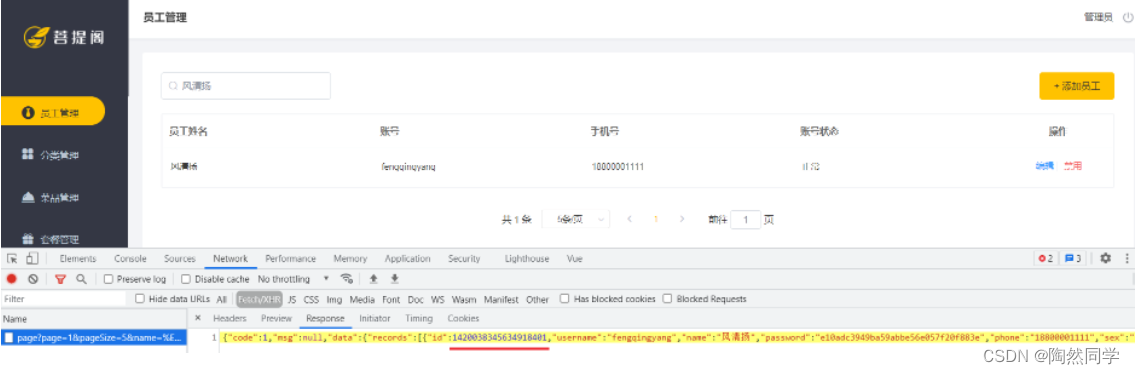Viewport: 1135px width, 374px height.
Task: Select the page?page=1&pageSize=5 request row
Action: [x=94, y=338]
